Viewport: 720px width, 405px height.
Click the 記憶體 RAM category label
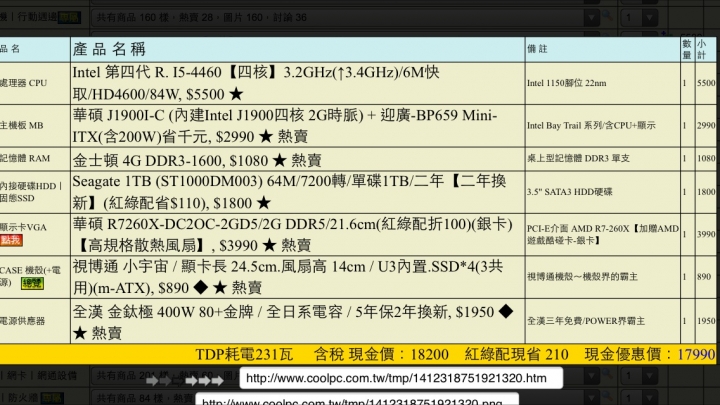click(x=25, y=158)
